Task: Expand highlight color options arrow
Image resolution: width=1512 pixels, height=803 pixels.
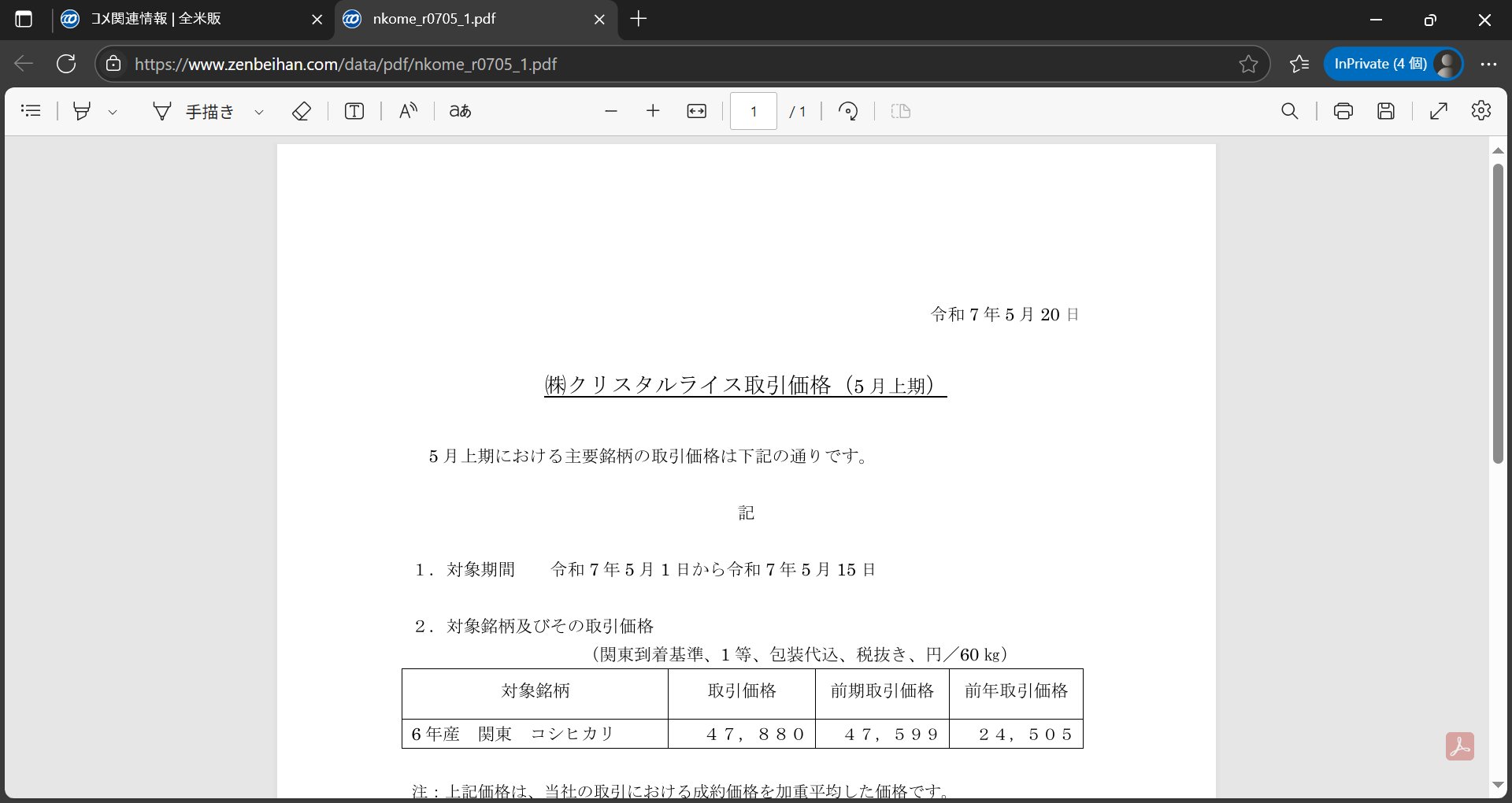Action: pos(113,112)
